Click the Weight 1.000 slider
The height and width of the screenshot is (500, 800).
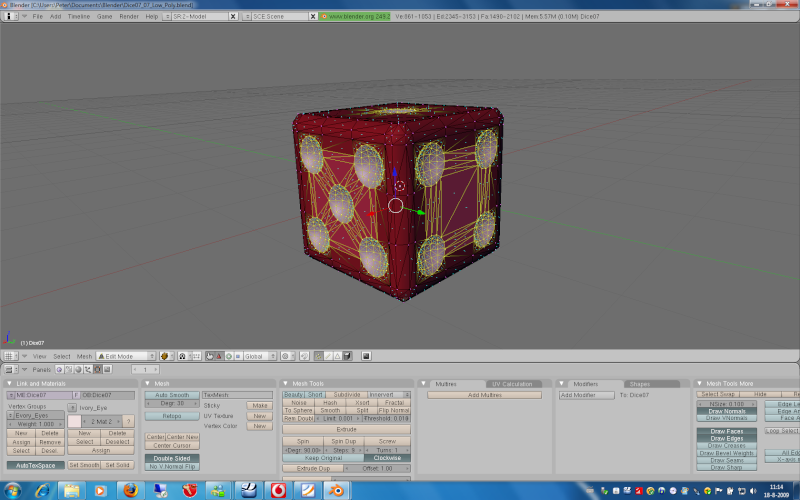[36, 424]
